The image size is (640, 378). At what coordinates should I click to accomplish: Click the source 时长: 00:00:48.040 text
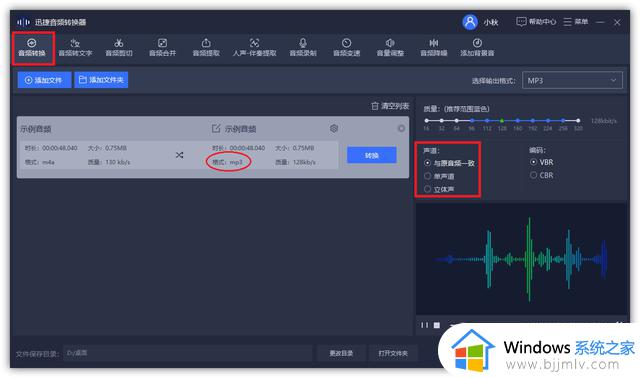51,148
